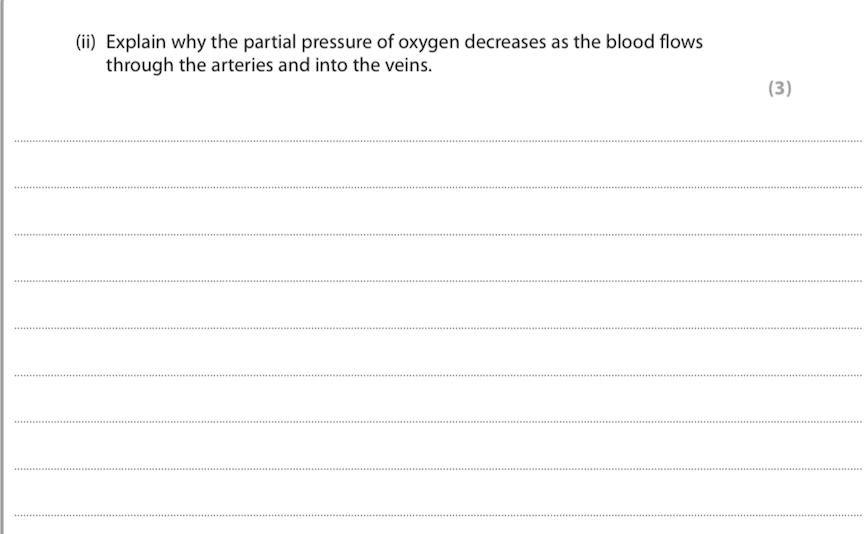This screenshot has height=534, width=868.
Task: Click the fifth dotted answer line
Action: [x=437, y=328]
